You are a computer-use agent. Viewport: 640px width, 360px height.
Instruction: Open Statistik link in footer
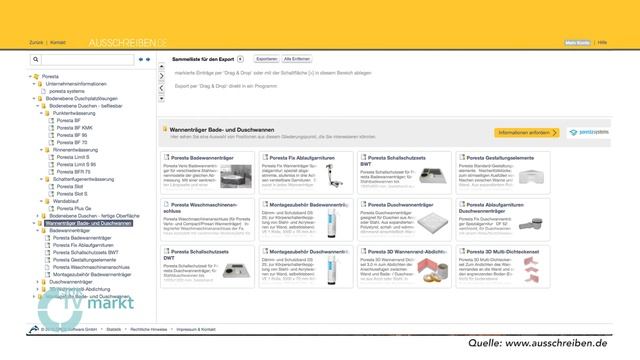click(x=113, y=329)
